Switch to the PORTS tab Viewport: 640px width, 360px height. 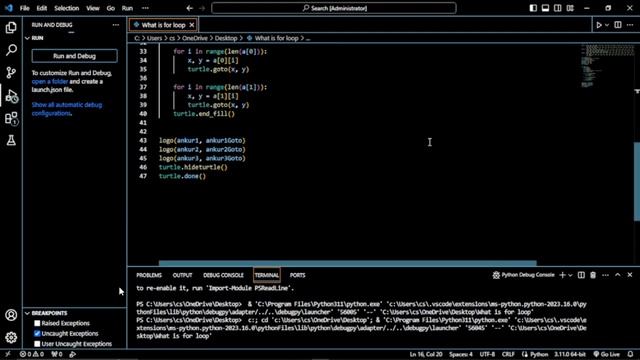pyautogui.click(x=298, y=275)
